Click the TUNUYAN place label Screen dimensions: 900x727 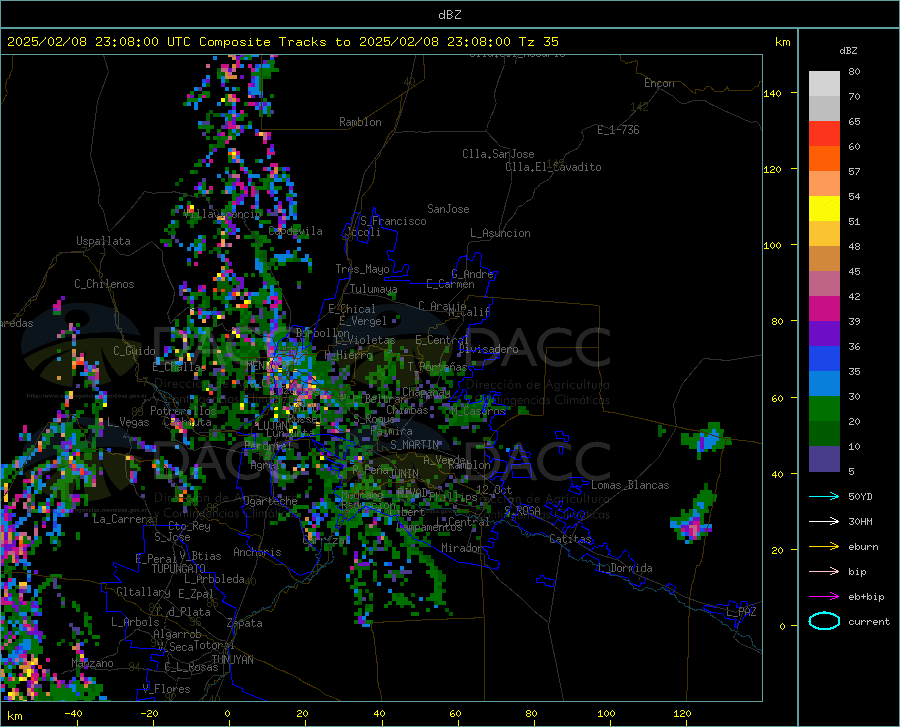[x=232, y=660]
